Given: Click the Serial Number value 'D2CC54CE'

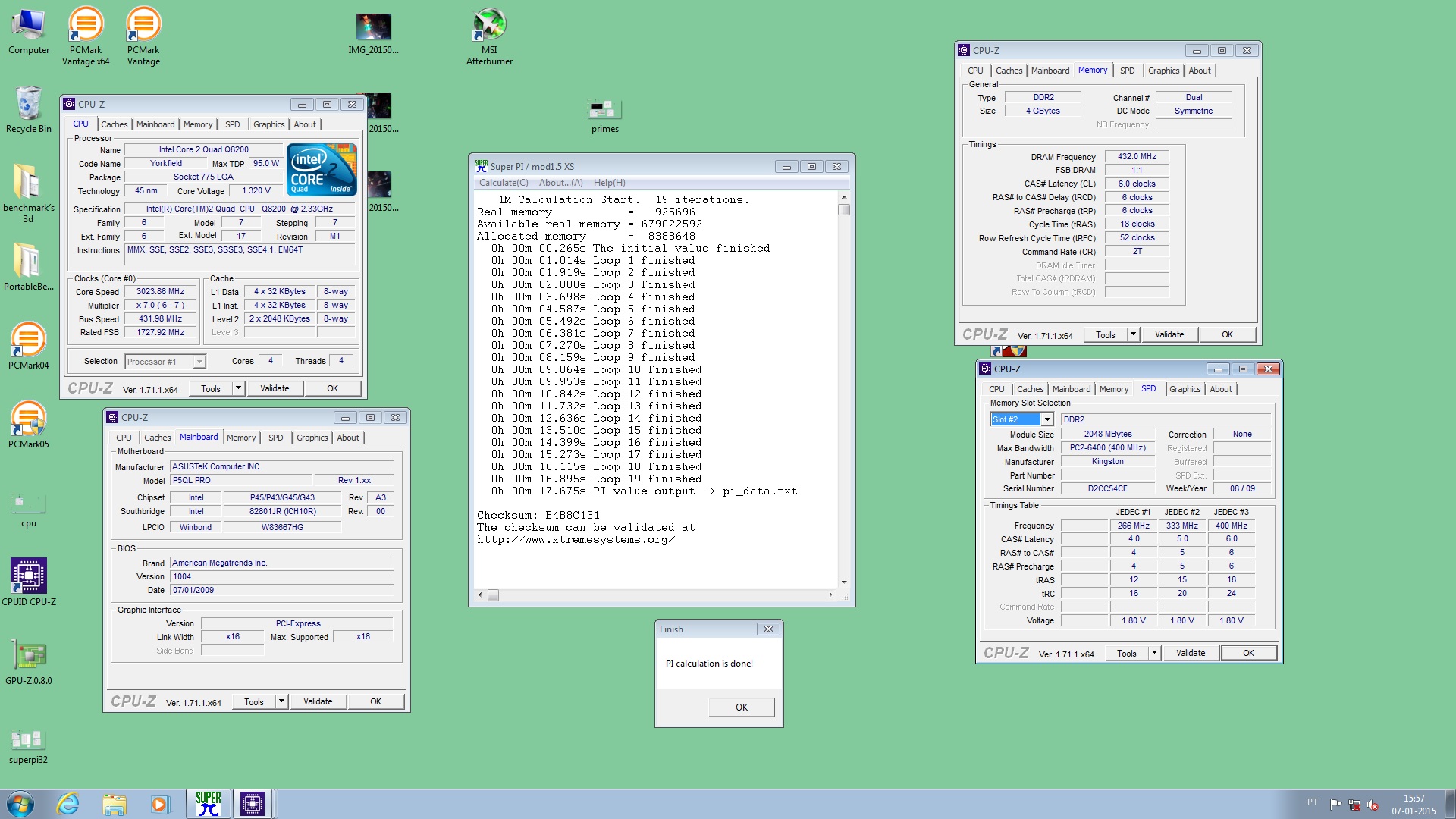Looking at the screenshot, I should (x=1107, y=489).
